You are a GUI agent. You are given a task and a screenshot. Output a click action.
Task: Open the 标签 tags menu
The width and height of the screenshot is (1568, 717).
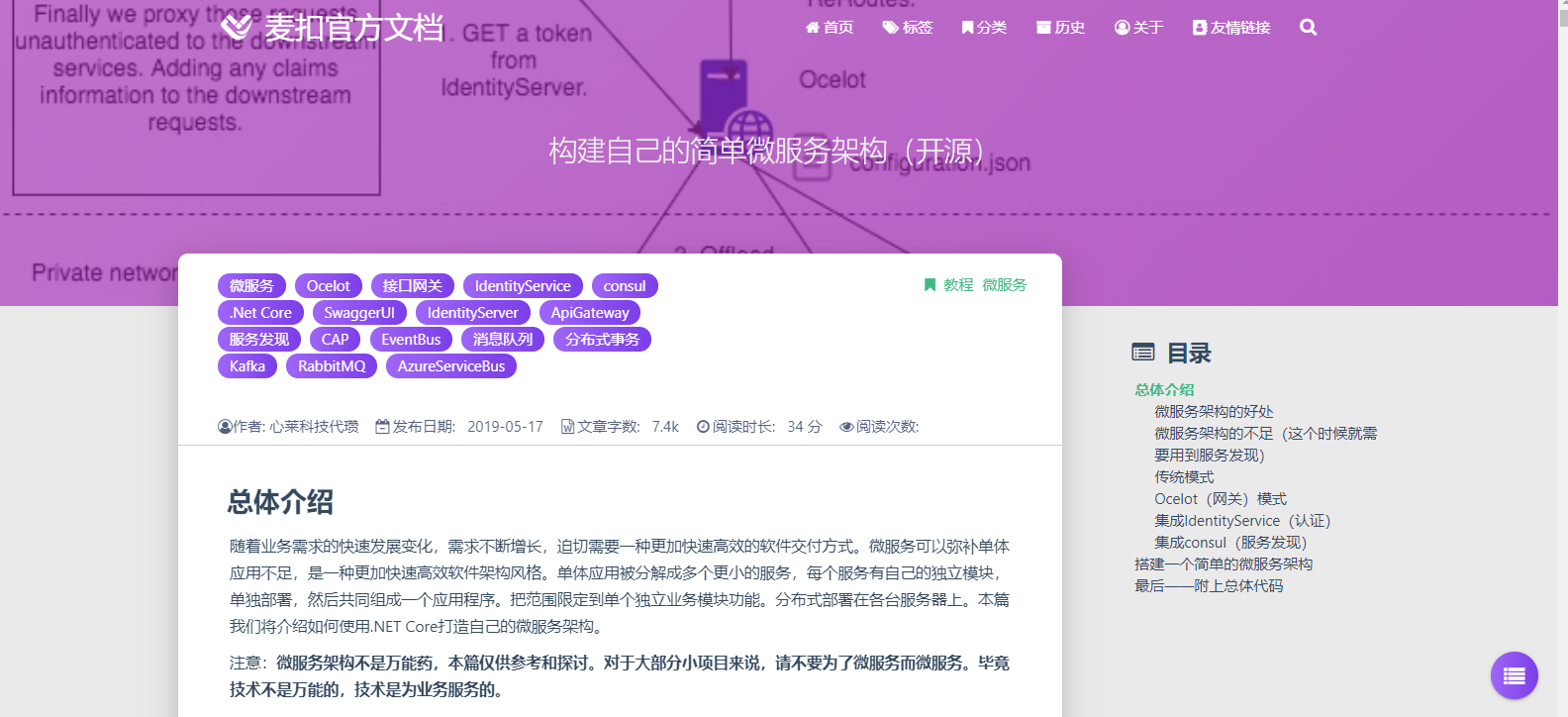coord(908,28)
